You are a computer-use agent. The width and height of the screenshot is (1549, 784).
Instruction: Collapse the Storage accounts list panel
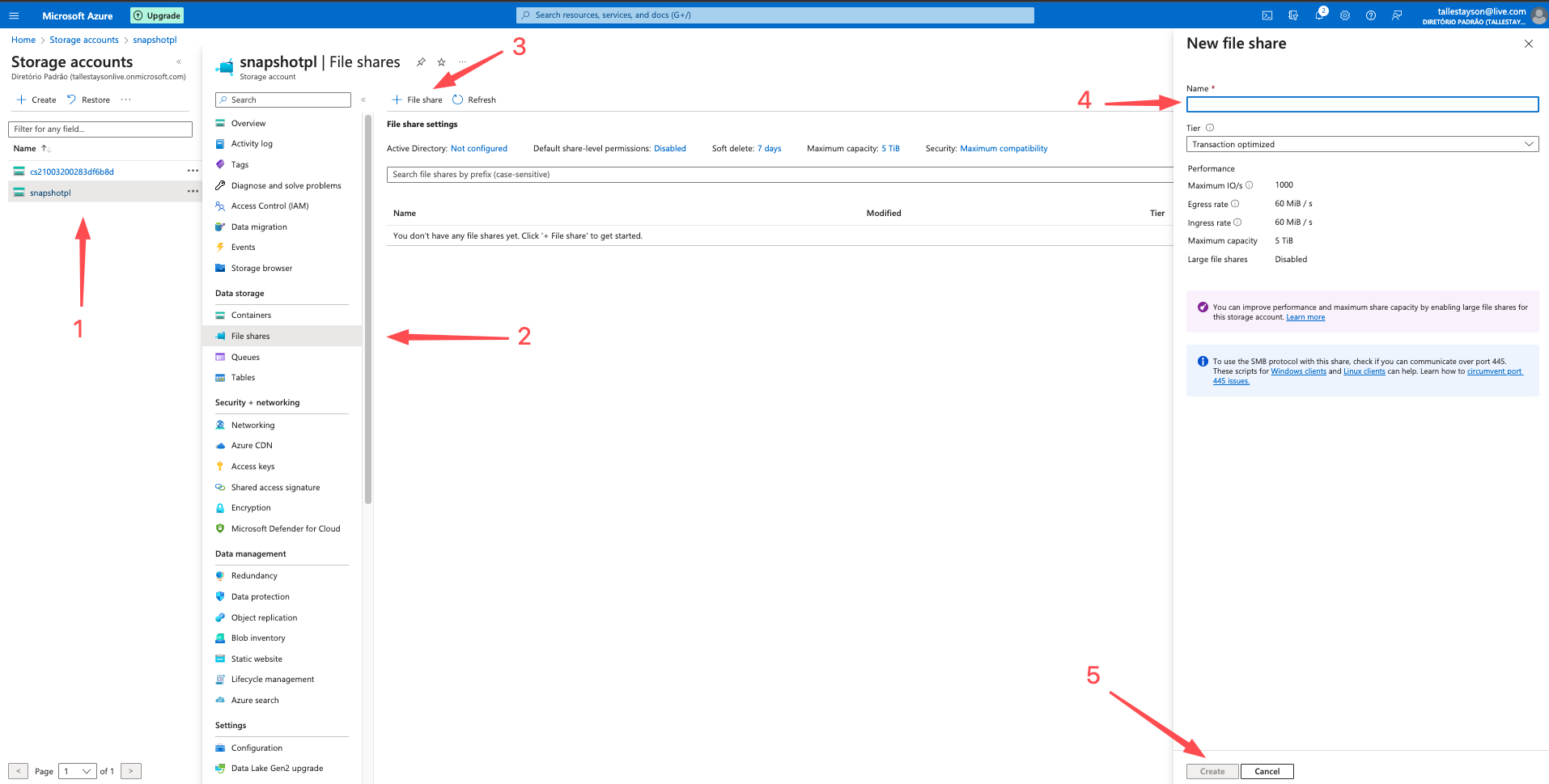point(179,62)
